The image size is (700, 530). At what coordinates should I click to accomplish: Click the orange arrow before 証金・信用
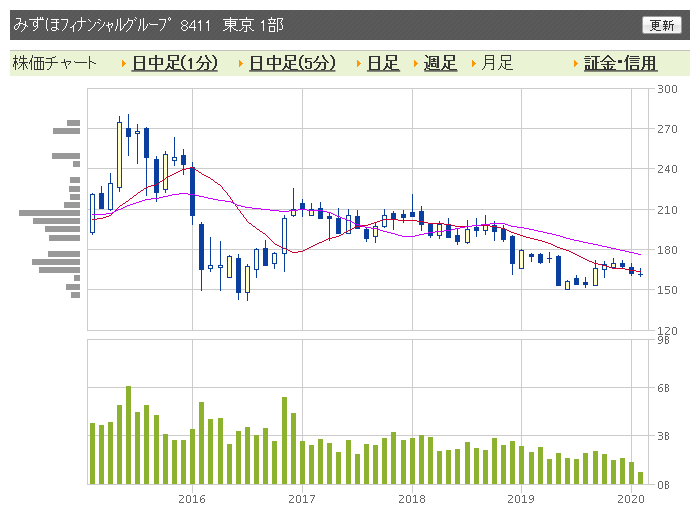tap(576, 63)
